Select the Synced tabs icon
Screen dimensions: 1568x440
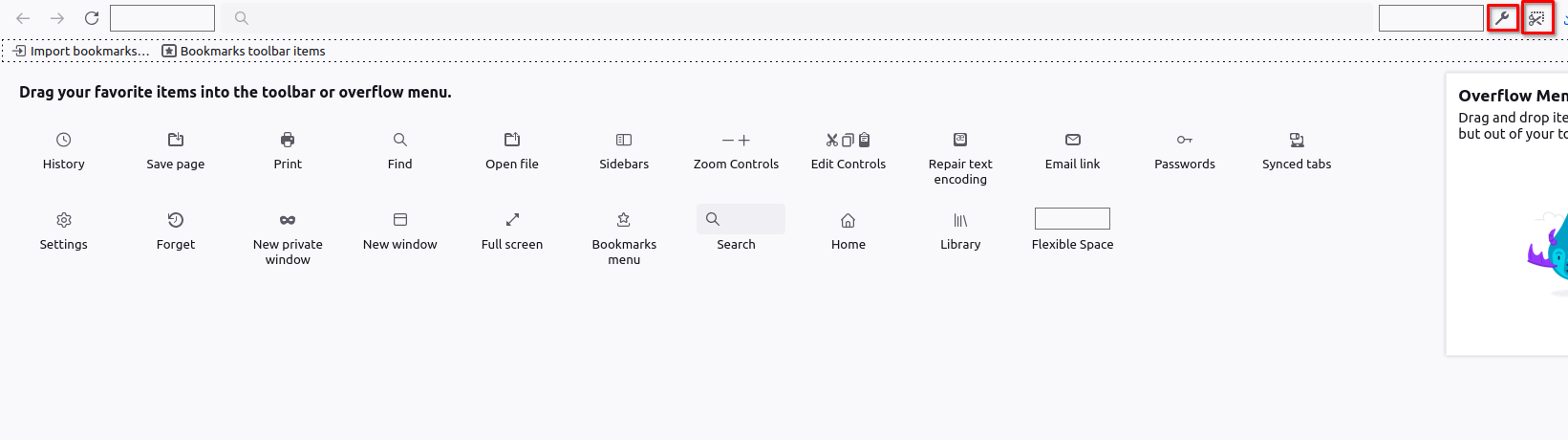click(x=1297, y=140)
